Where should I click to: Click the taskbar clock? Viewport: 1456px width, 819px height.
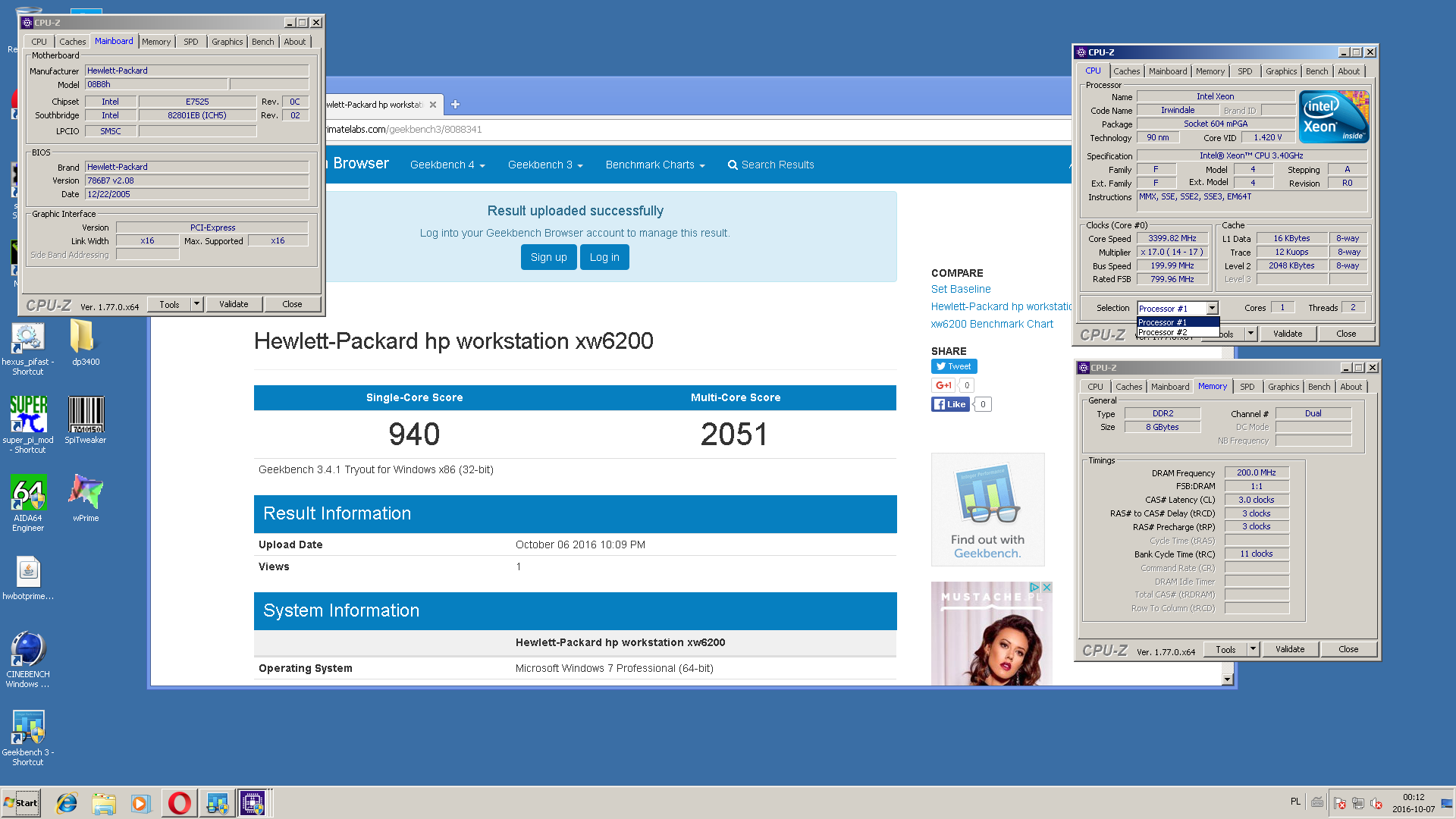[1413, 802]
